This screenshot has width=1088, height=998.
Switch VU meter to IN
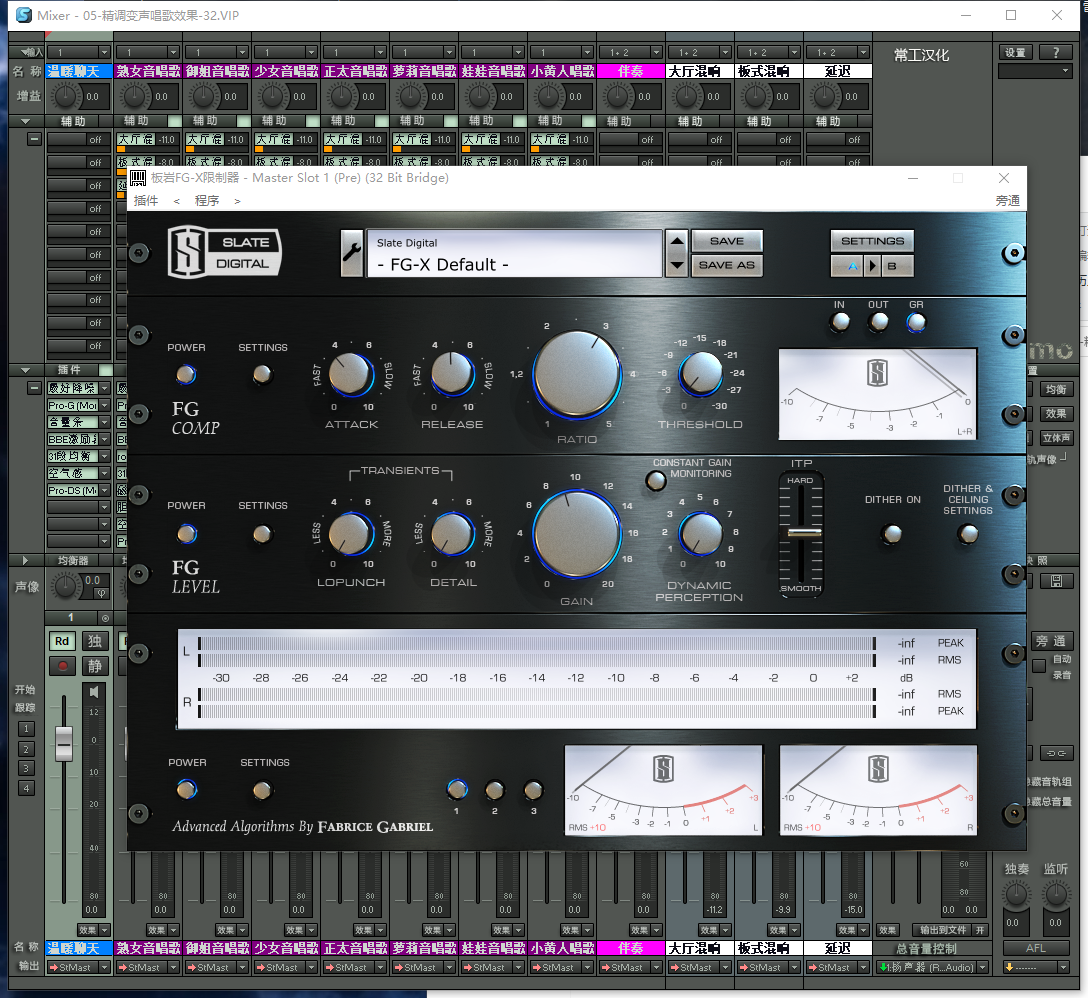[x=840, y=322]
